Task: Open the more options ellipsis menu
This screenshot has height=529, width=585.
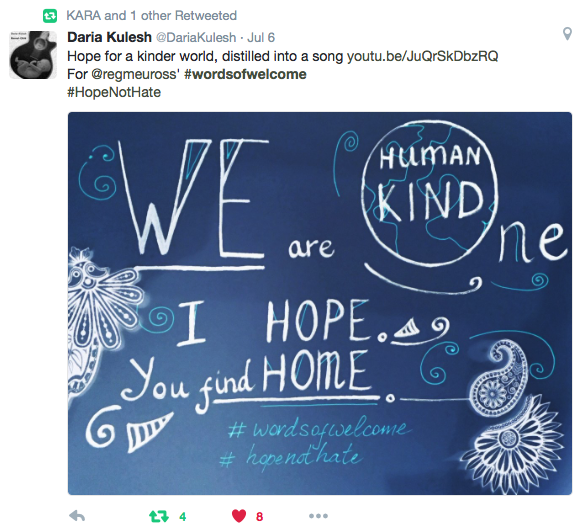Action: (318, 516)
